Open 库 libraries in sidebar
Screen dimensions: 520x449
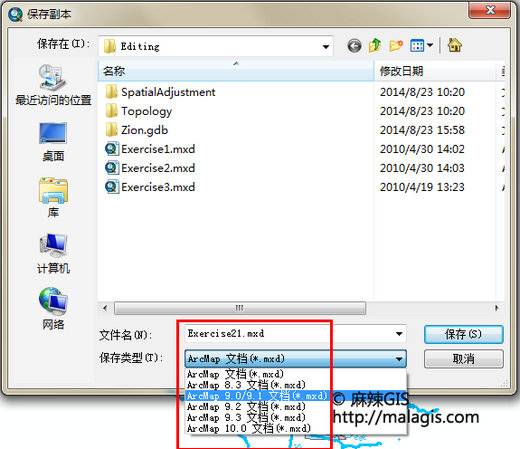point(53,197)
